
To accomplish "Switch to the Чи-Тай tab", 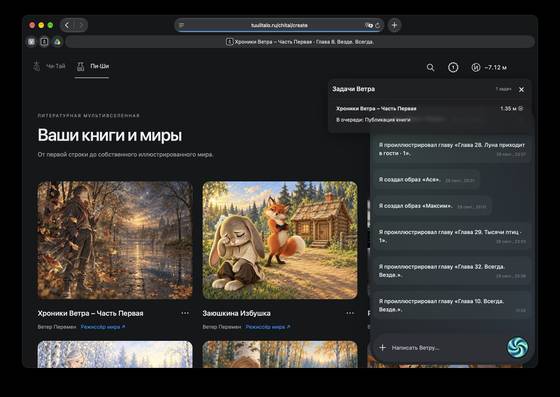I will coord(49,66).
